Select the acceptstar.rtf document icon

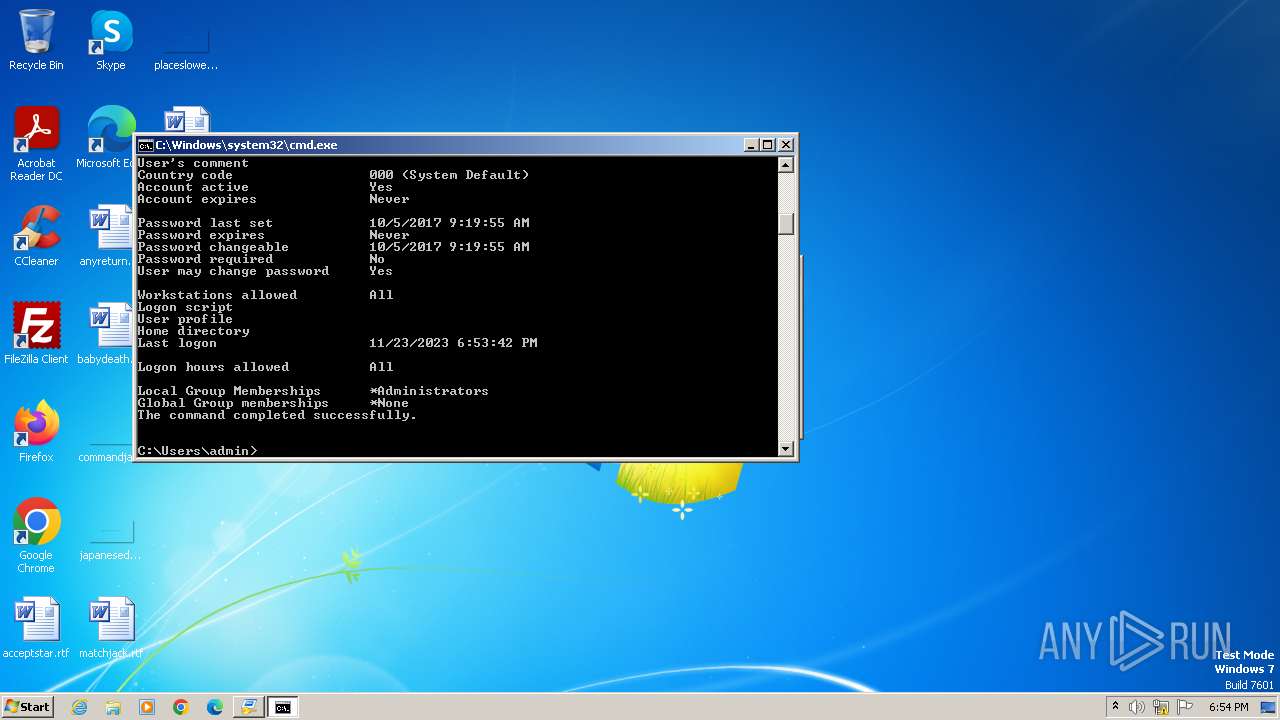(x=36, y=629)
